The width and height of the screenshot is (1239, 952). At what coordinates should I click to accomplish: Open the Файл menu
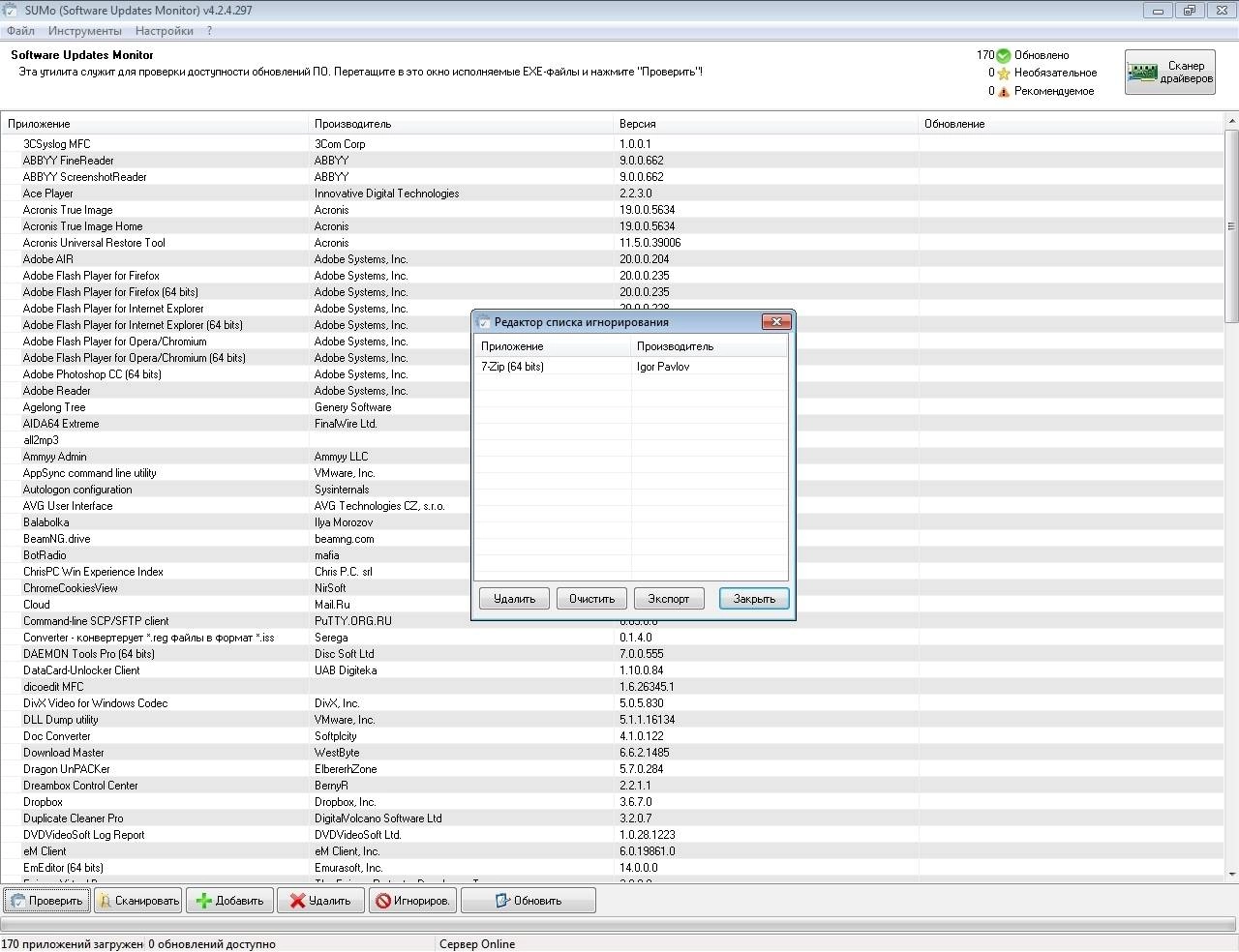tap(20, 31)
